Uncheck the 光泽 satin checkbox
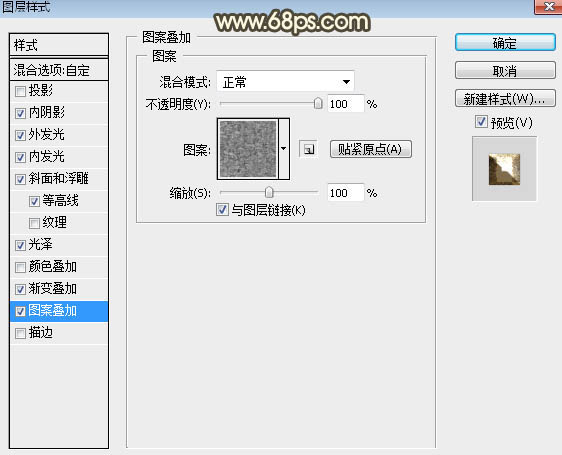The image size is (562, 455). tap(20, 245)
